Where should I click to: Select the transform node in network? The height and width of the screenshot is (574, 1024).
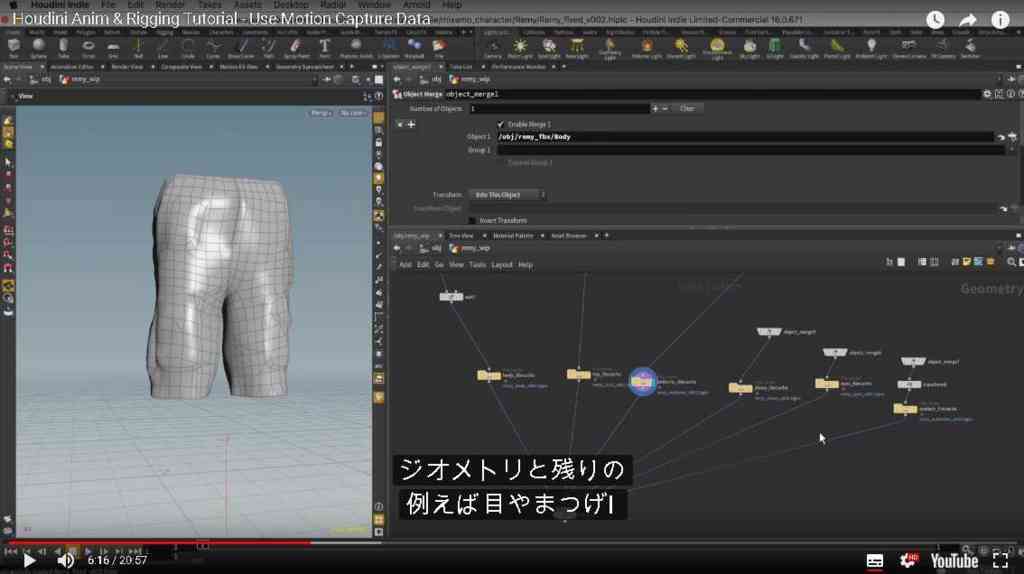[909, 385]
